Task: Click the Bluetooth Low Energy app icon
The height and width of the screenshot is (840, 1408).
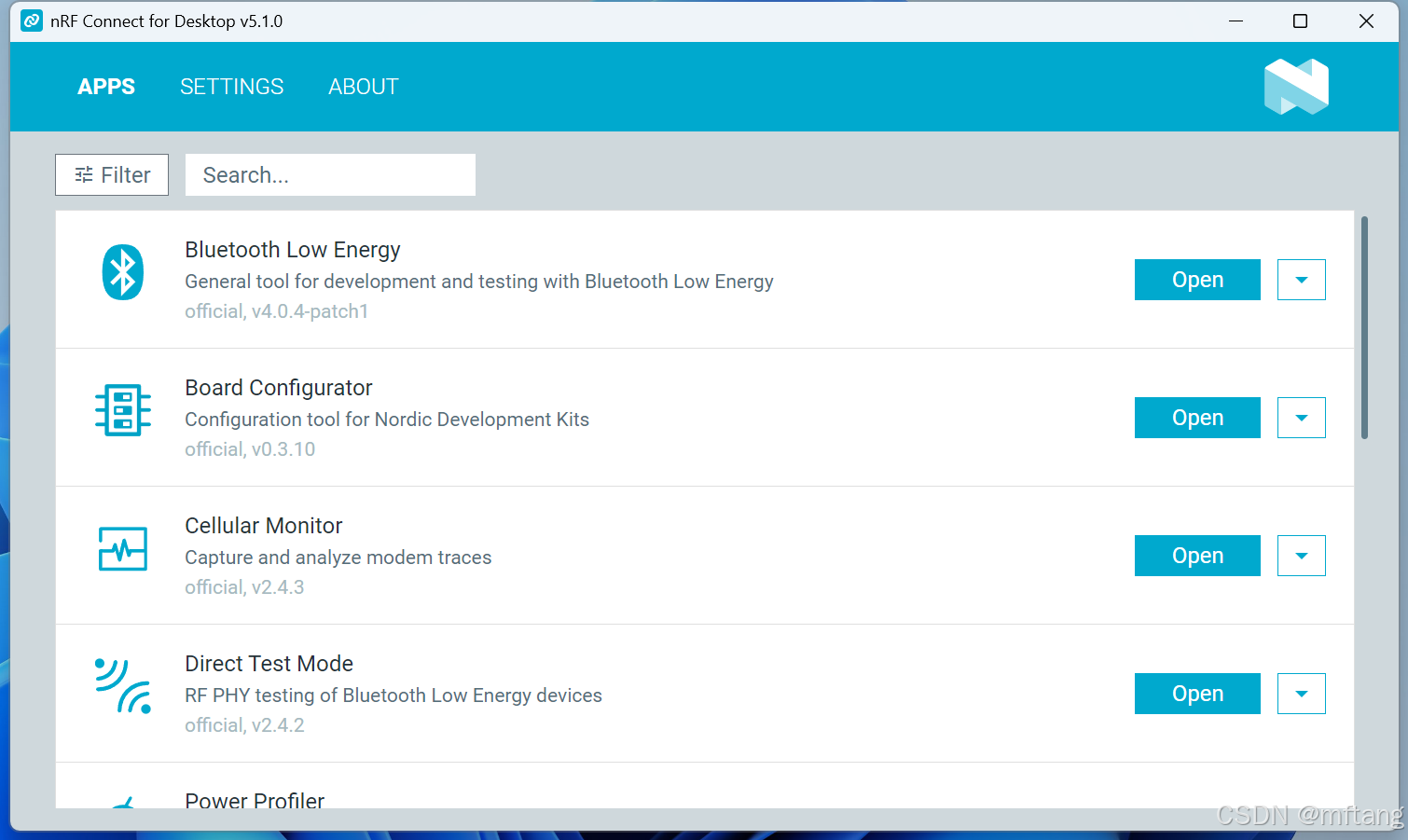Action: (122, 272)
